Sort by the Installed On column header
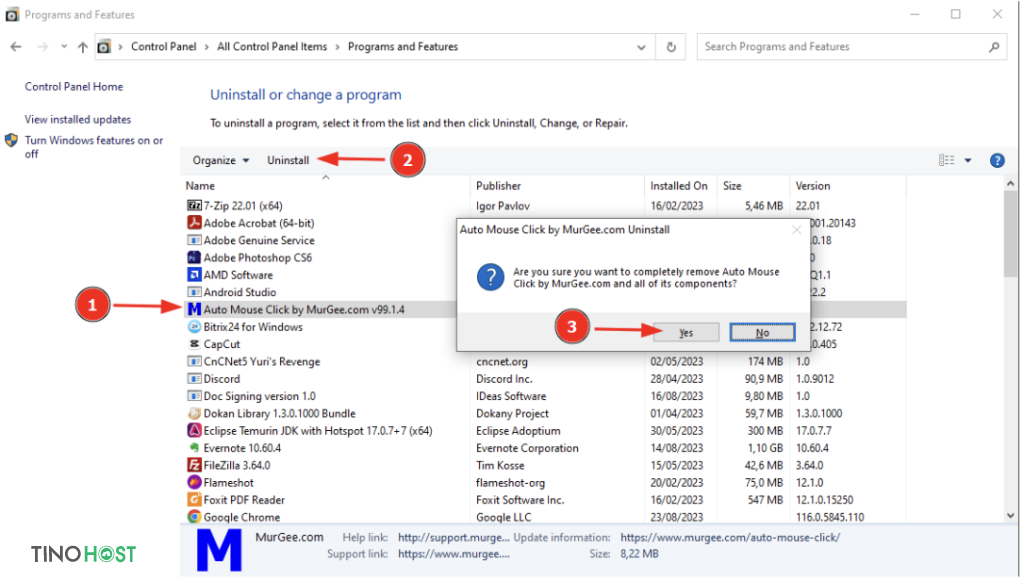This screenshot has height=581, width=1024. tap(679, 186)
